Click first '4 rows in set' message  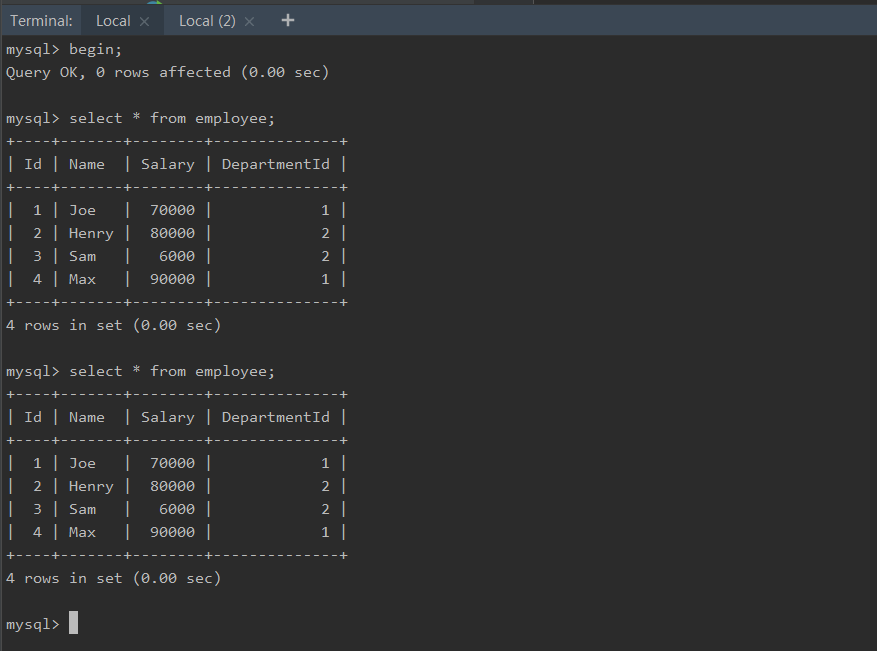(x=114, y=326)
